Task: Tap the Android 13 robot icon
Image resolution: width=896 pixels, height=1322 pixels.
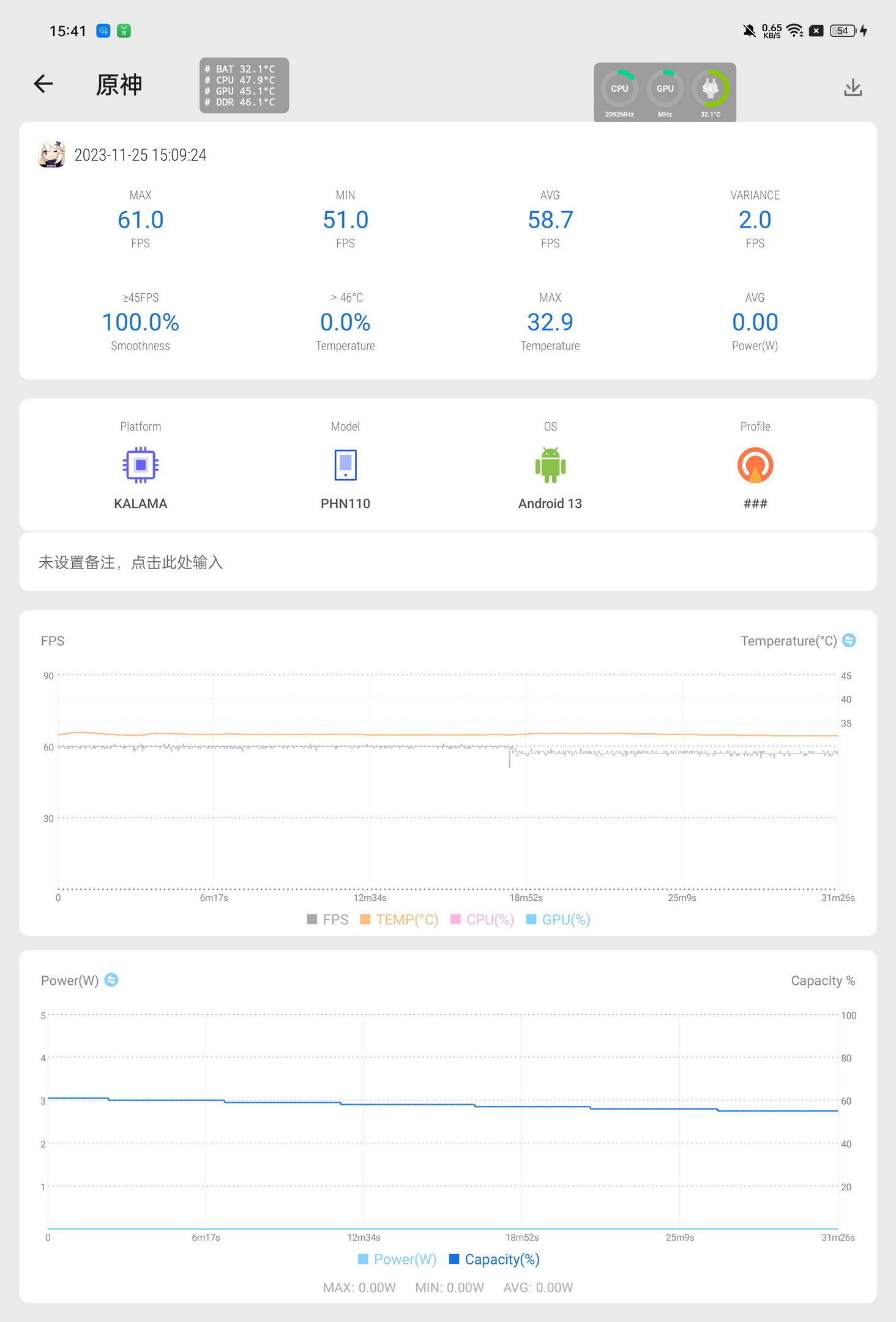Action: click(550, 465)
